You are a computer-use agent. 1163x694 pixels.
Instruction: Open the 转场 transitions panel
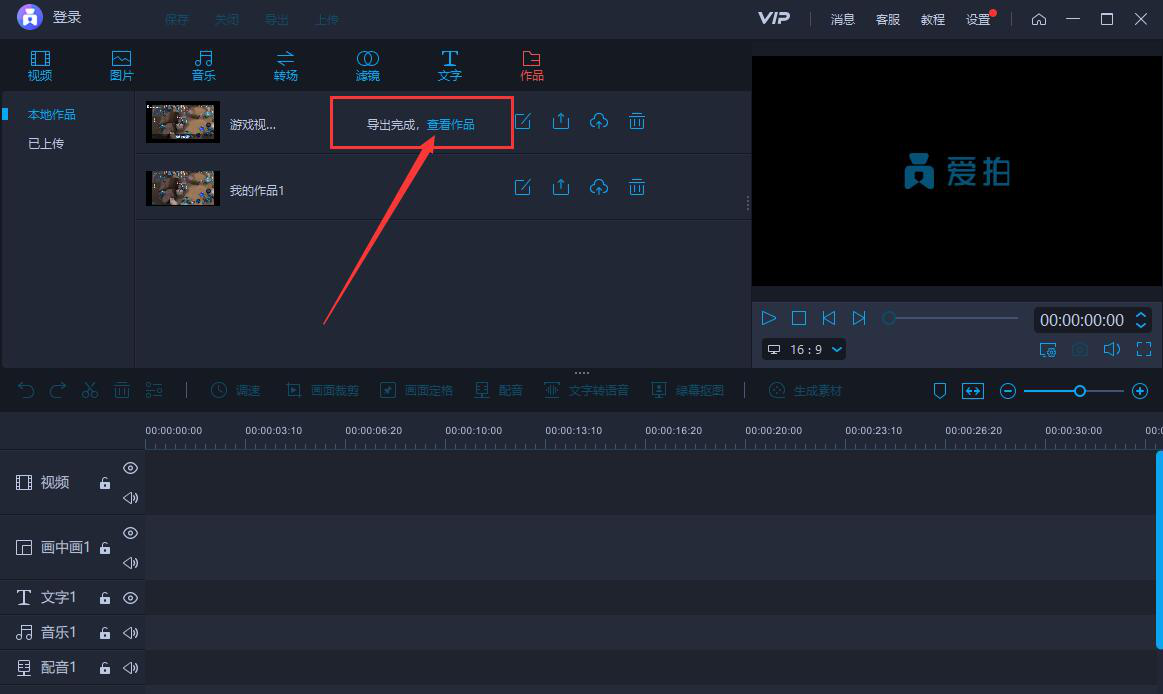(x=286, y=66)
